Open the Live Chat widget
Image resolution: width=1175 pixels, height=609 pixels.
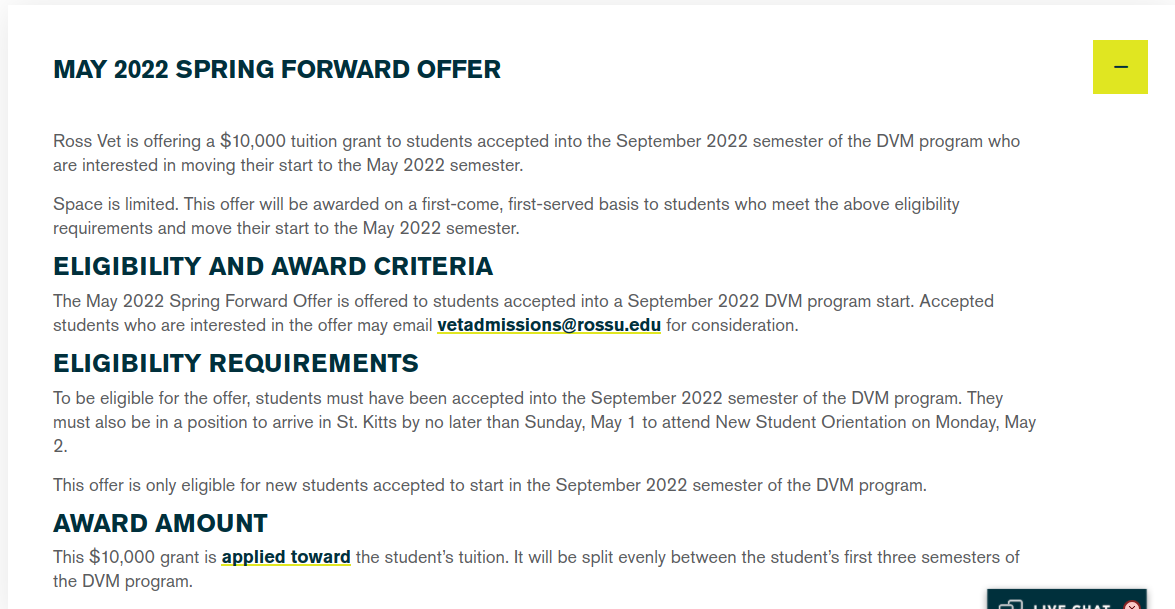1071,604
